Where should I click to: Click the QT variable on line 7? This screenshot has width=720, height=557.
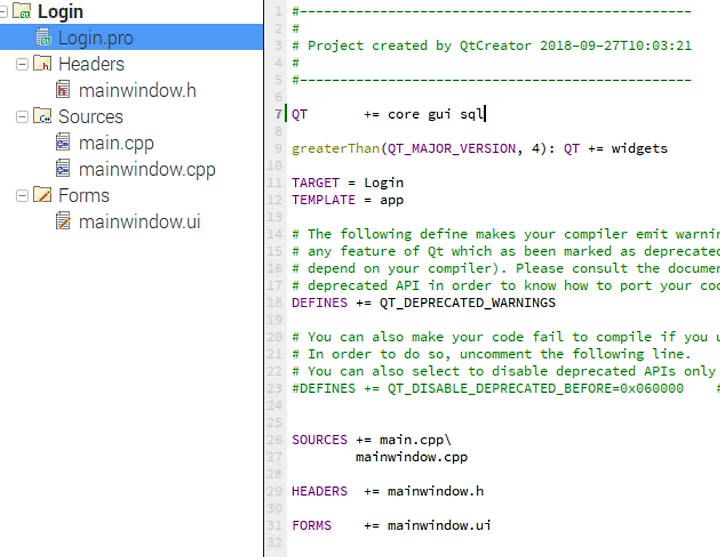coord(299,114)
